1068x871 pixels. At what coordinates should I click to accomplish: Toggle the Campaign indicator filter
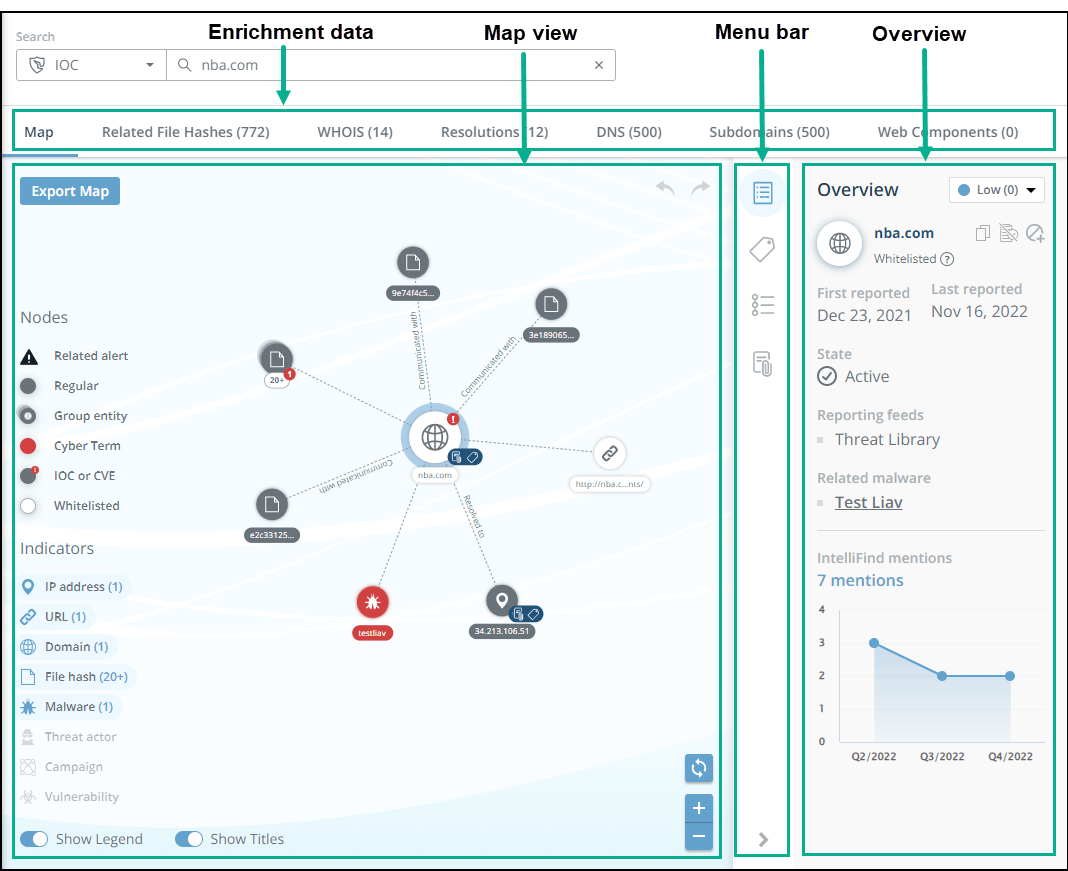[x=61, y=767]
